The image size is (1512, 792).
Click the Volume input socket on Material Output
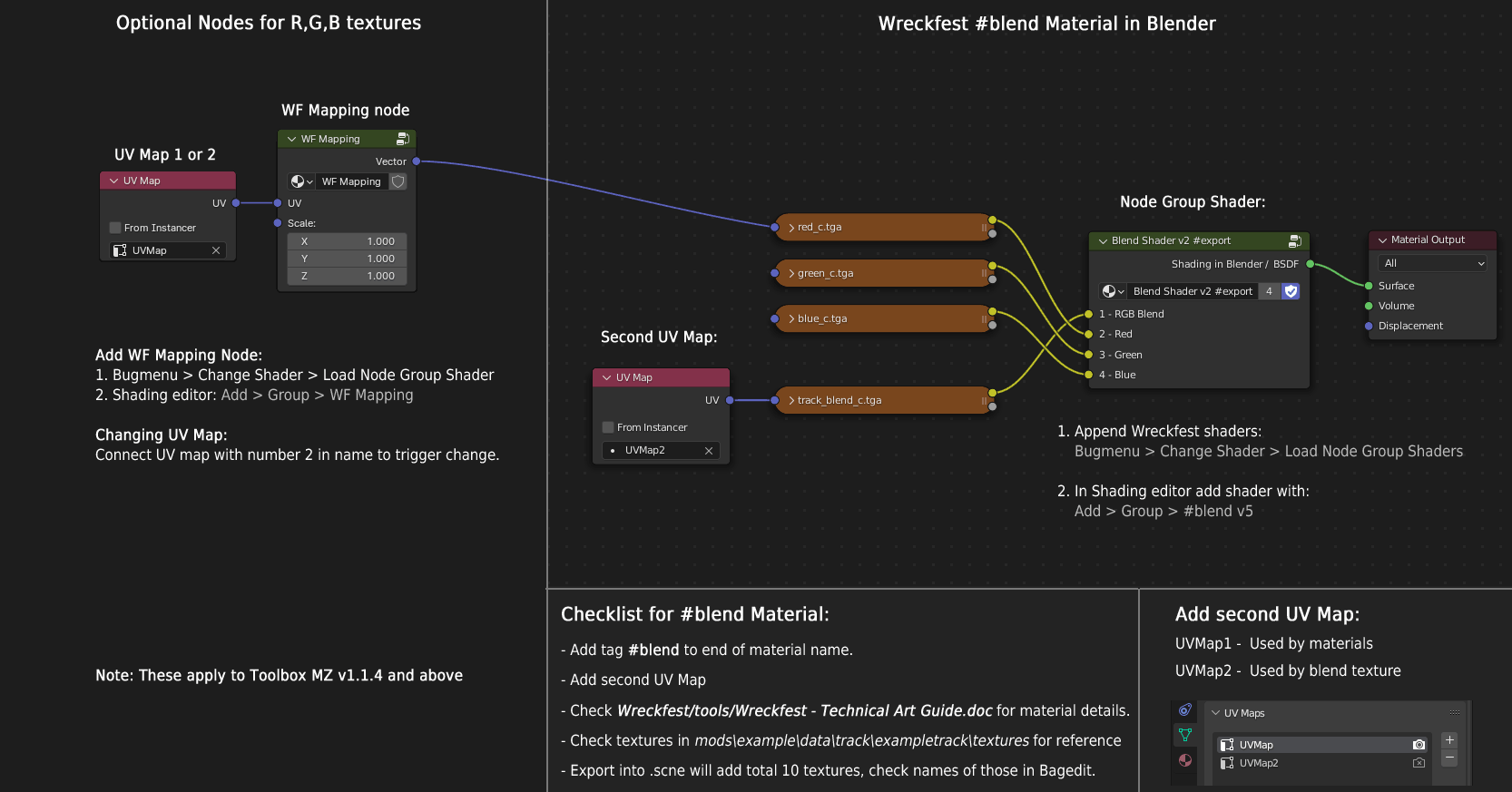coord(1369,306)
